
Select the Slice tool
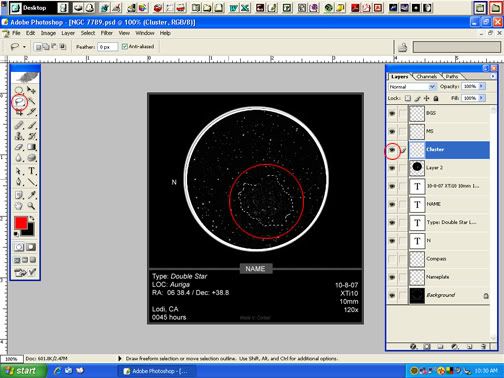tap(31, 112)
